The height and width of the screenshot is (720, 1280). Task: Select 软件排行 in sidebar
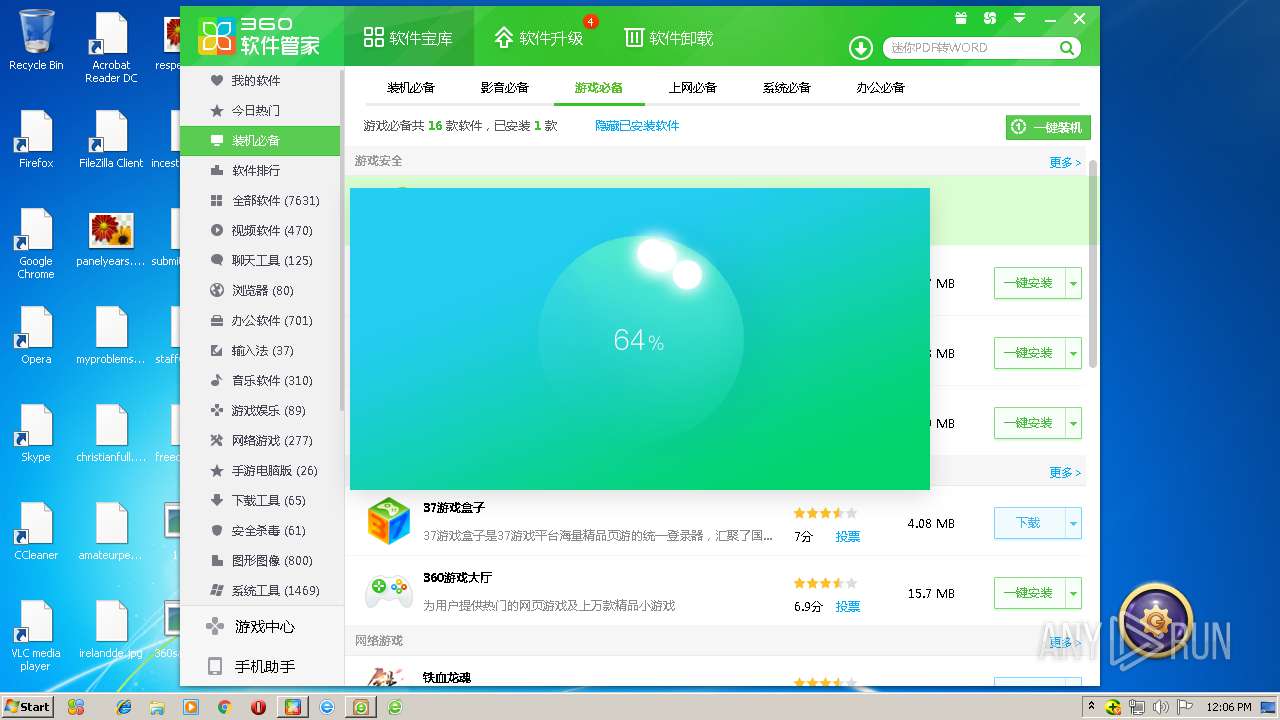click(x=260, y=171)
